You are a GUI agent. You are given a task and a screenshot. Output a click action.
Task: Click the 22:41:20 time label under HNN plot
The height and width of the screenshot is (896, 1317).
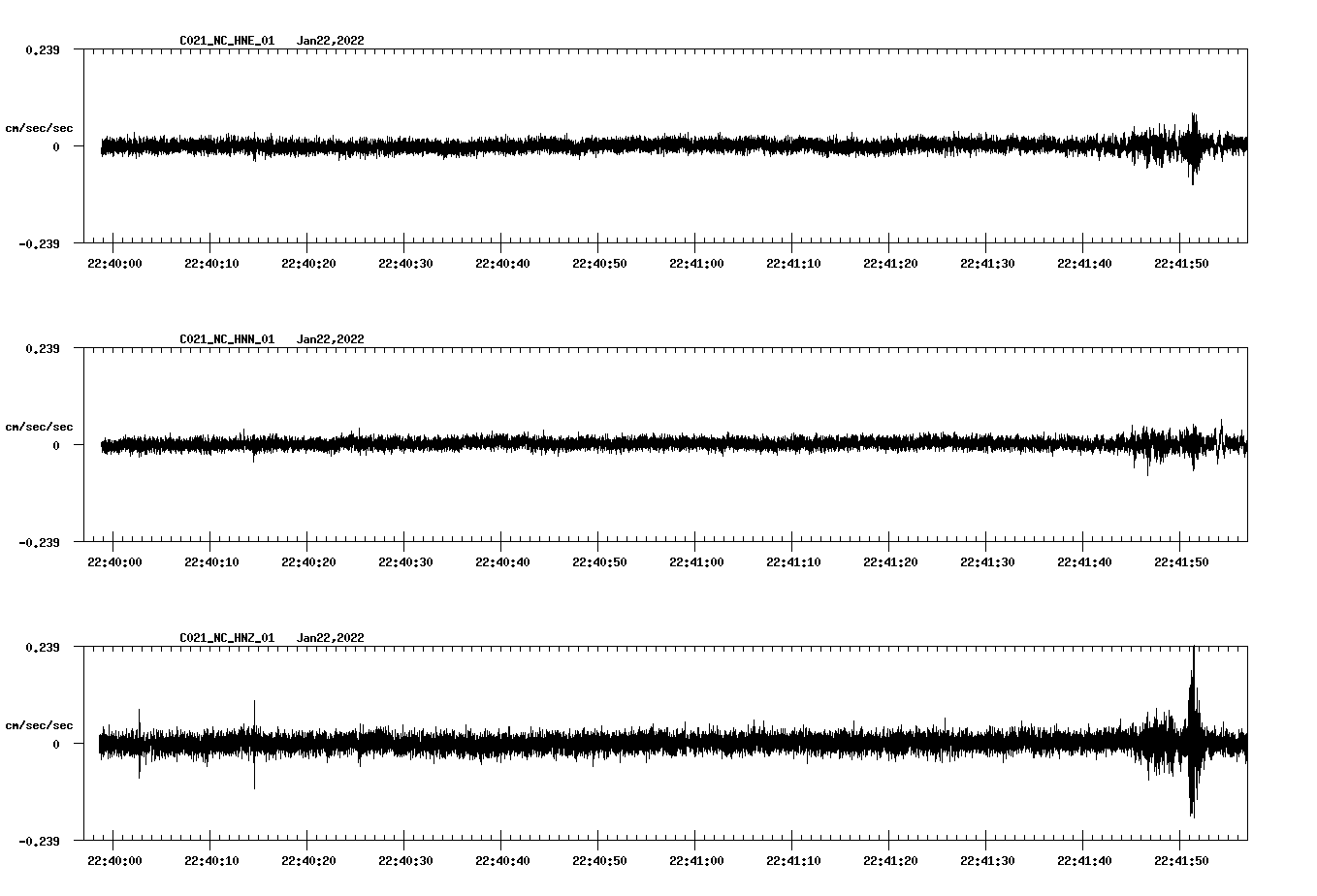[890, 562]
